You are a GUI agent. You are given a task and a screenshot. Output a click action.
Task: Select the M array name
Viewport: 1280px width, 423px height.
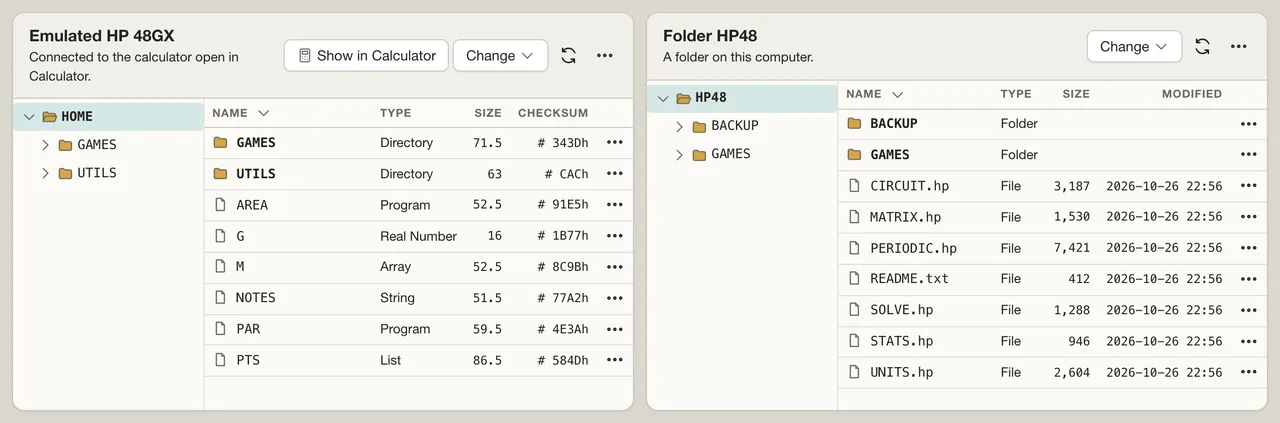(x=240, y=267)
